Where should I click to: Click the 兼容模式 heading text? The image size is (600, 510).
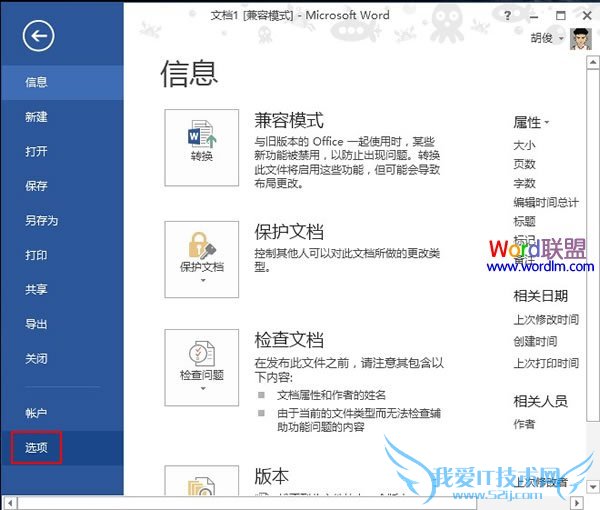point(289,121)
